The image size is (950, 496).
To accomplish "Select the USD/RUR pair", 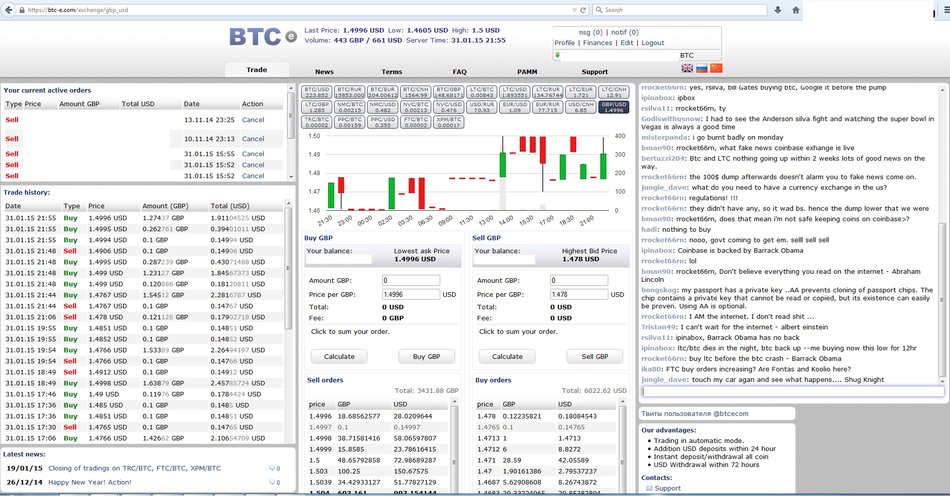I will tap(482, 107).
